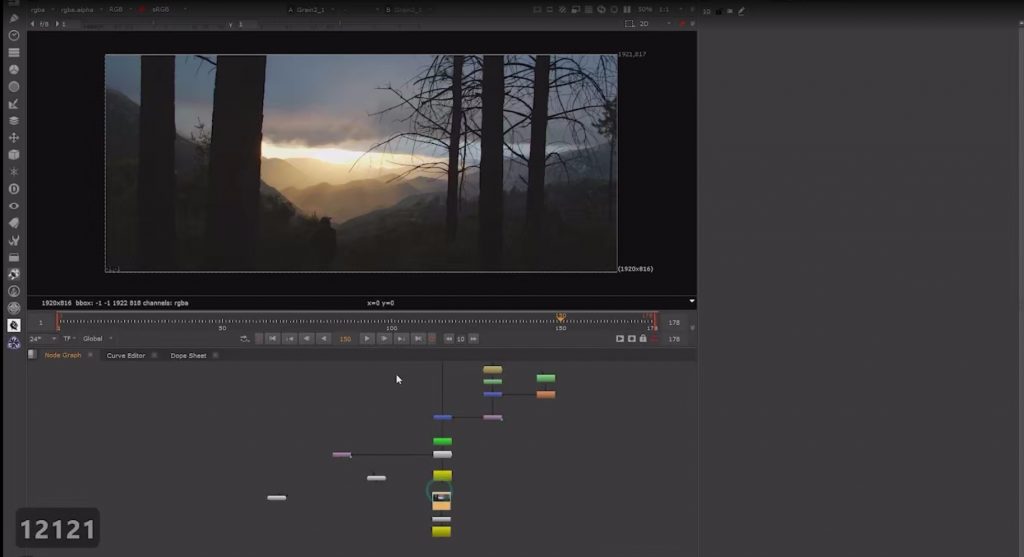Viewport: 1024px width, 557px height.
Task: Open the Draw nodes brush icon
Action: 14,18
